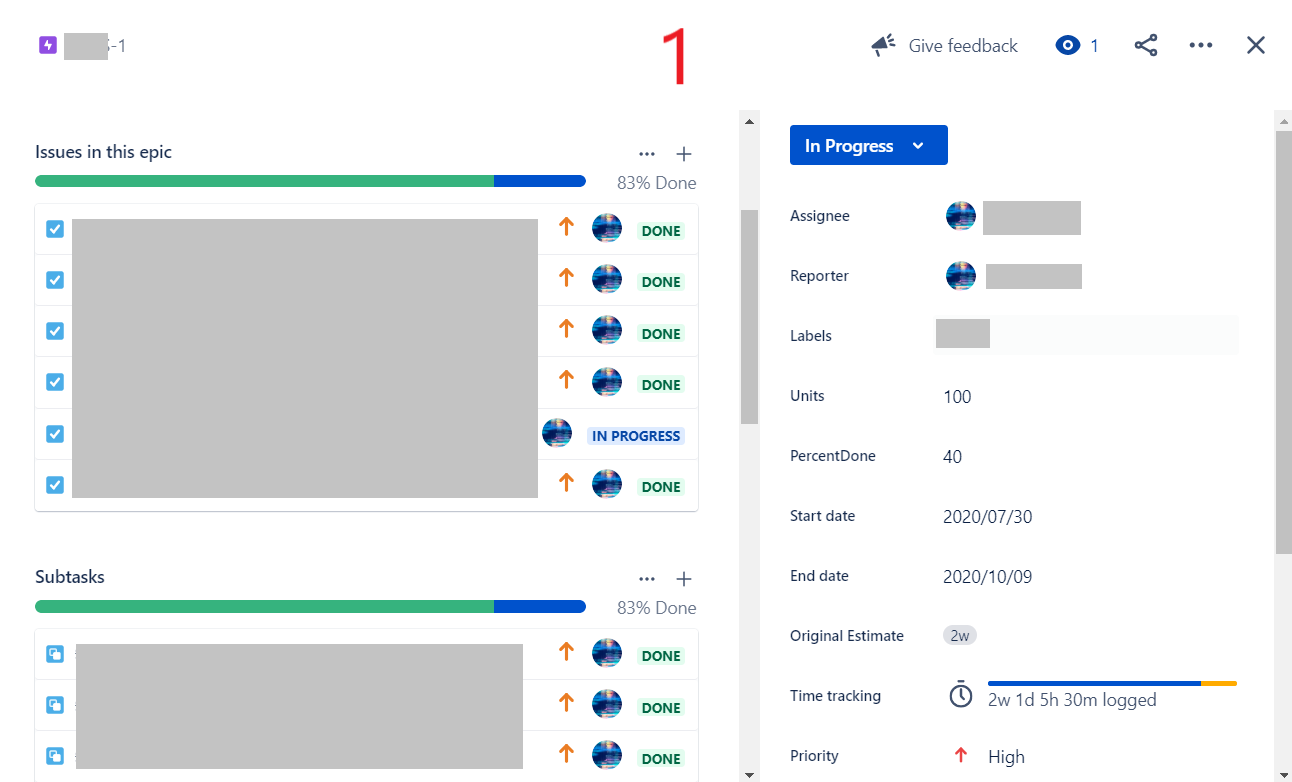Click the 83% Done text under Subtasks
Viewport: 1292px width, 782px height.
tap(656, 608)
